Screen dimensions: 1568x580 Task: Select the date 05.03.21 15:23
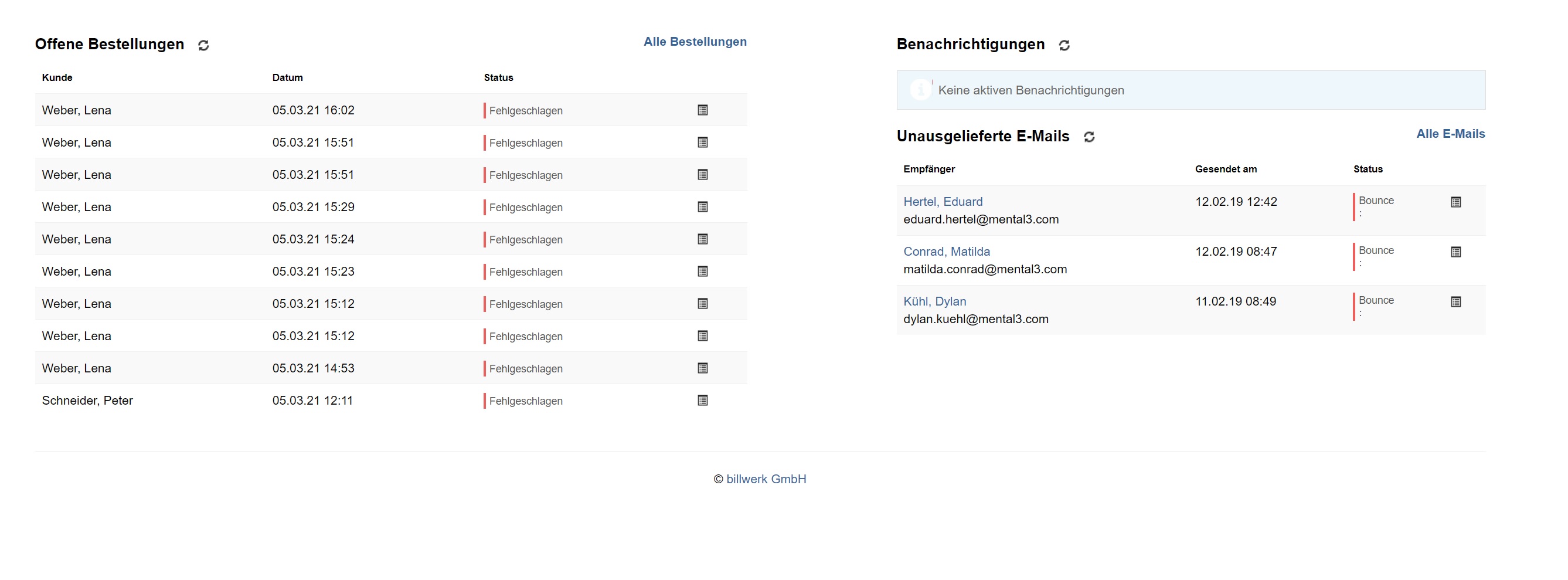pos(314,272)
